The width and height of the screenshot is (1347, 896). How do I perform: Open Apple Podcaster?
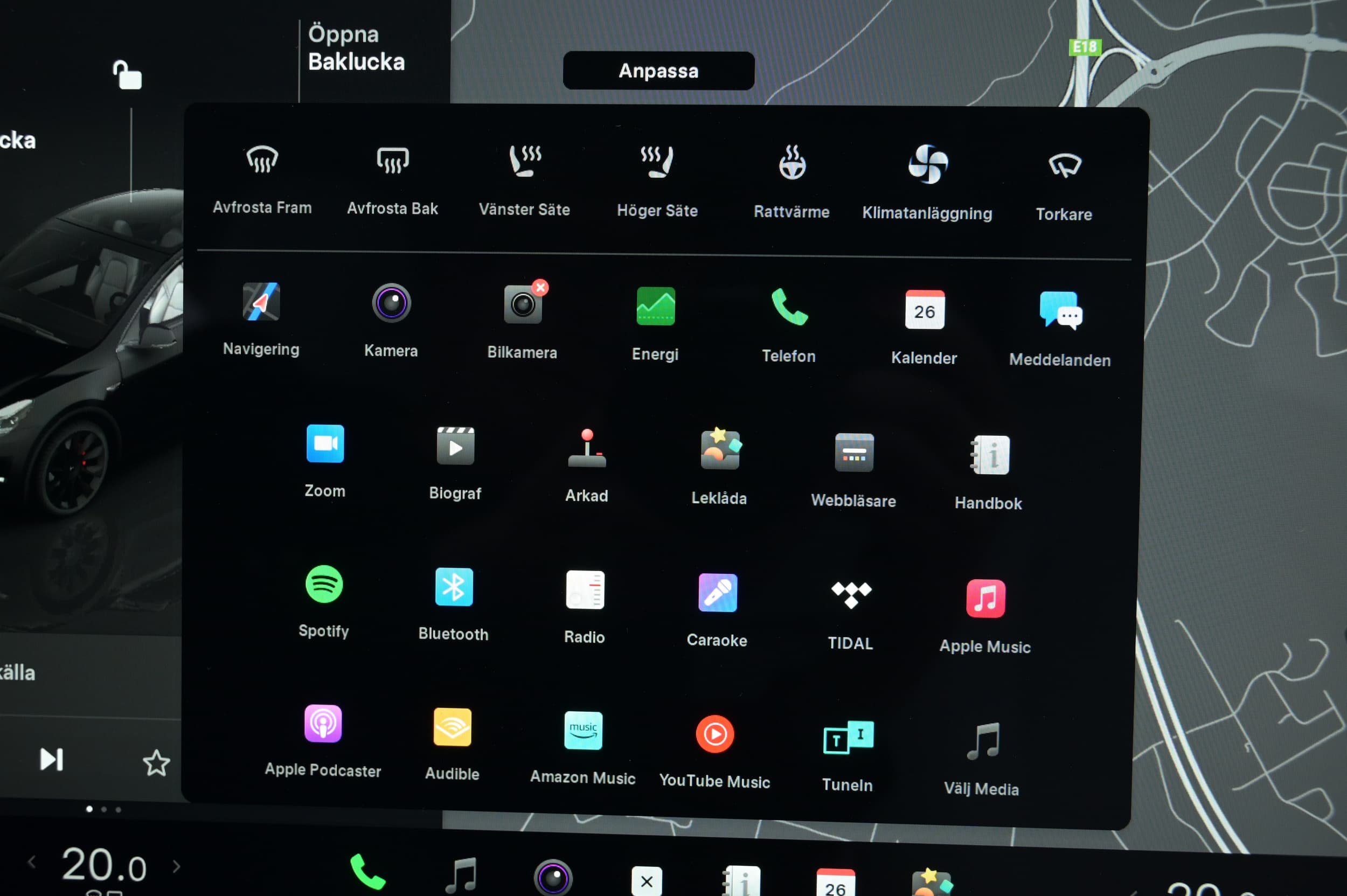tap(323, 741)
